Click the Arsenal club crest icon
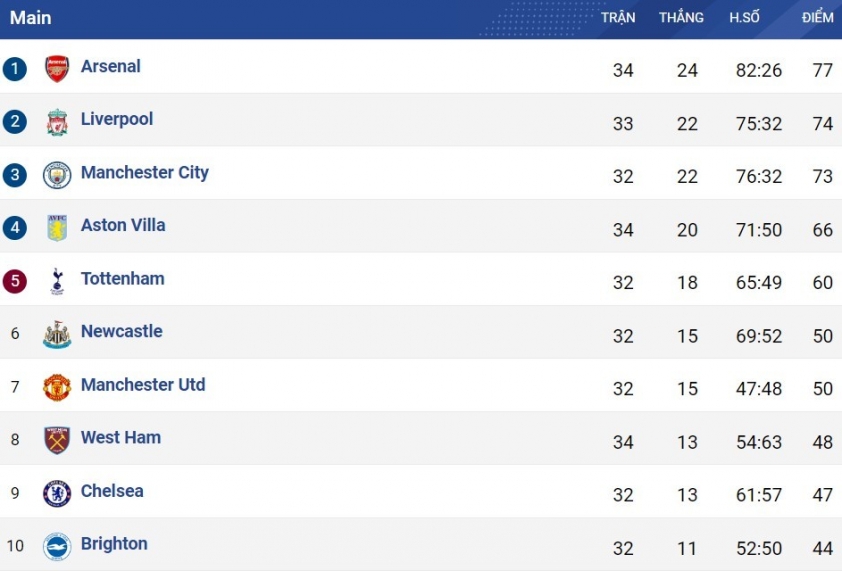 click(57, 69)
